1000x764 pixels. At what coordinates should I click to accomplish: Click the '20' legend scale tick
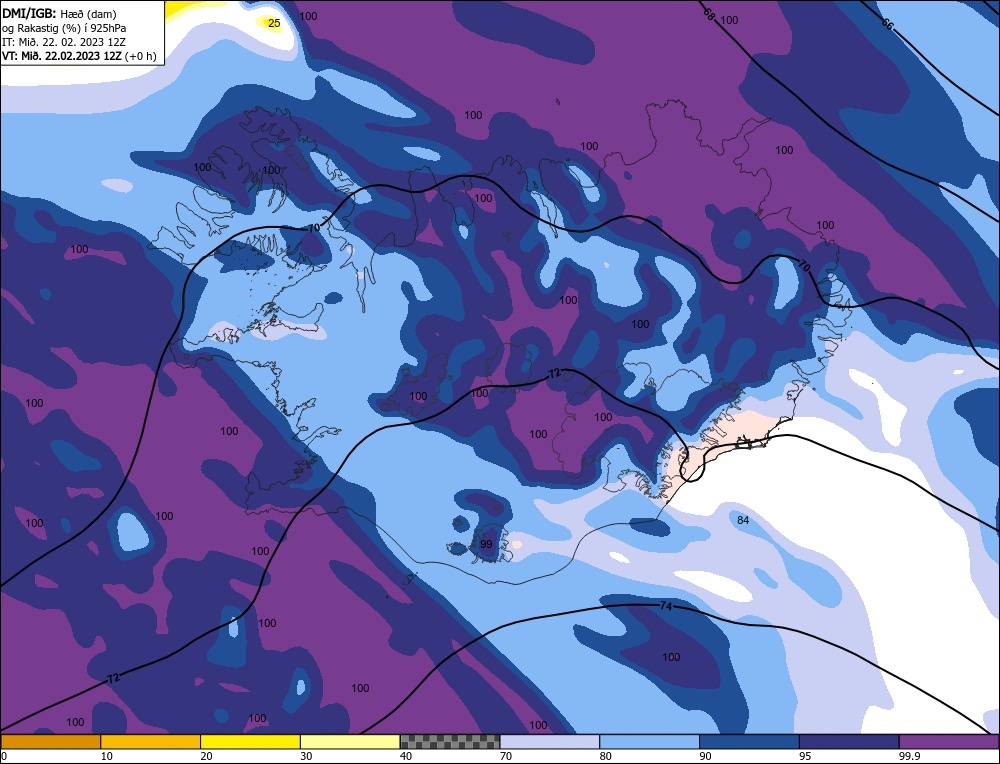point(206,756)
